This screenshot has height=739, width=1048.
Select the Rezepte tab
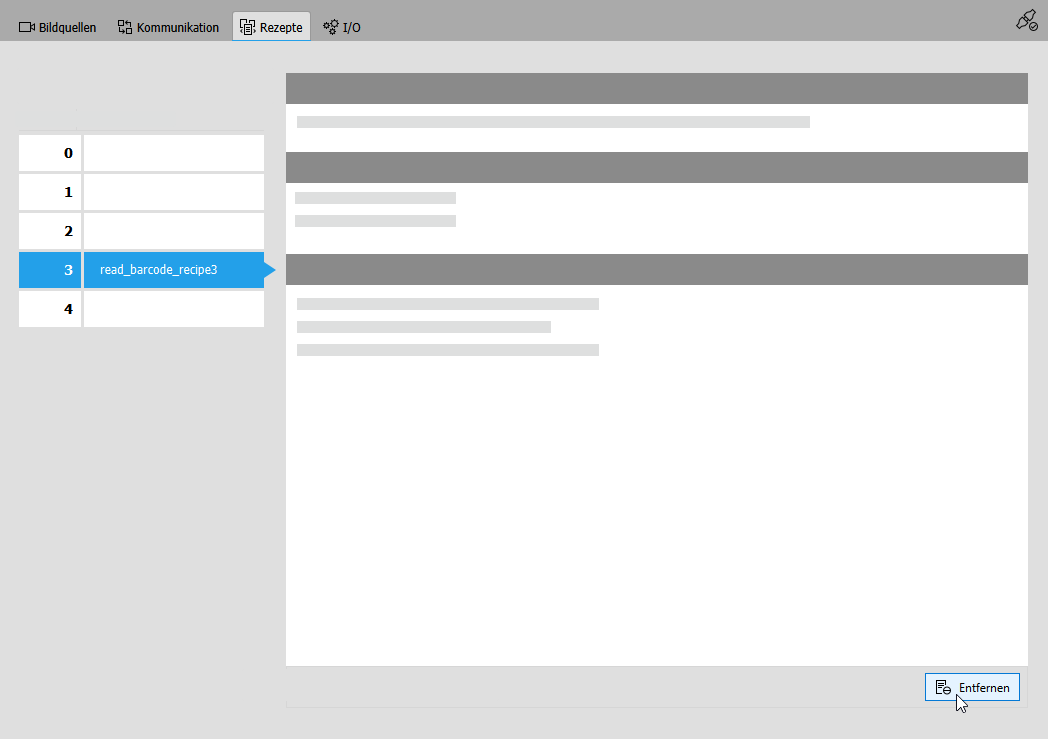[x=271, y=27]
